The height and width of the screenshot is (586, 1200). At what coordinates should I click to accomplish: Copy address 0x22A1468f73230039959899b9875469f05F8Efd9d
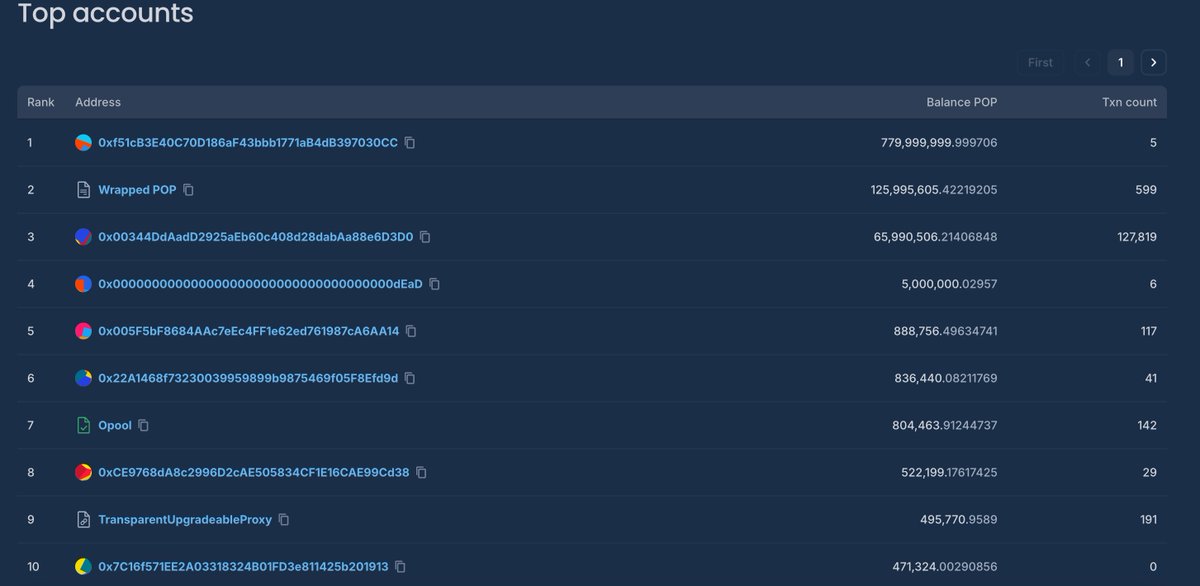pos(410,378)
